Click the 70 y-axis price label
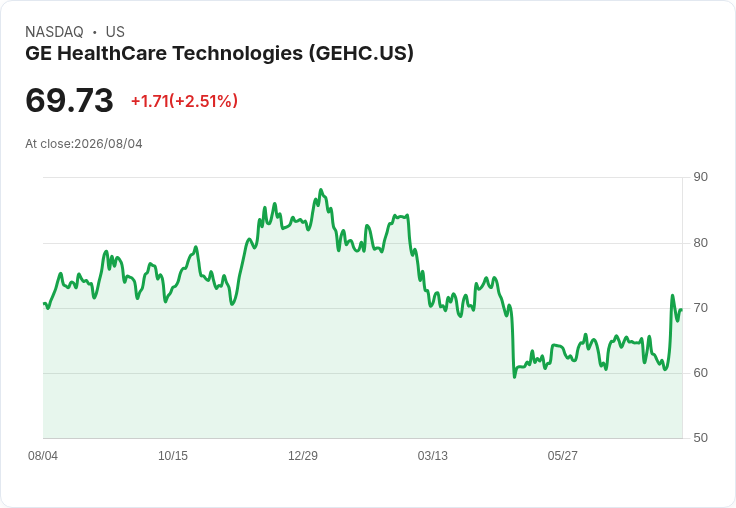736x508 pixels. tap(700, 308)
